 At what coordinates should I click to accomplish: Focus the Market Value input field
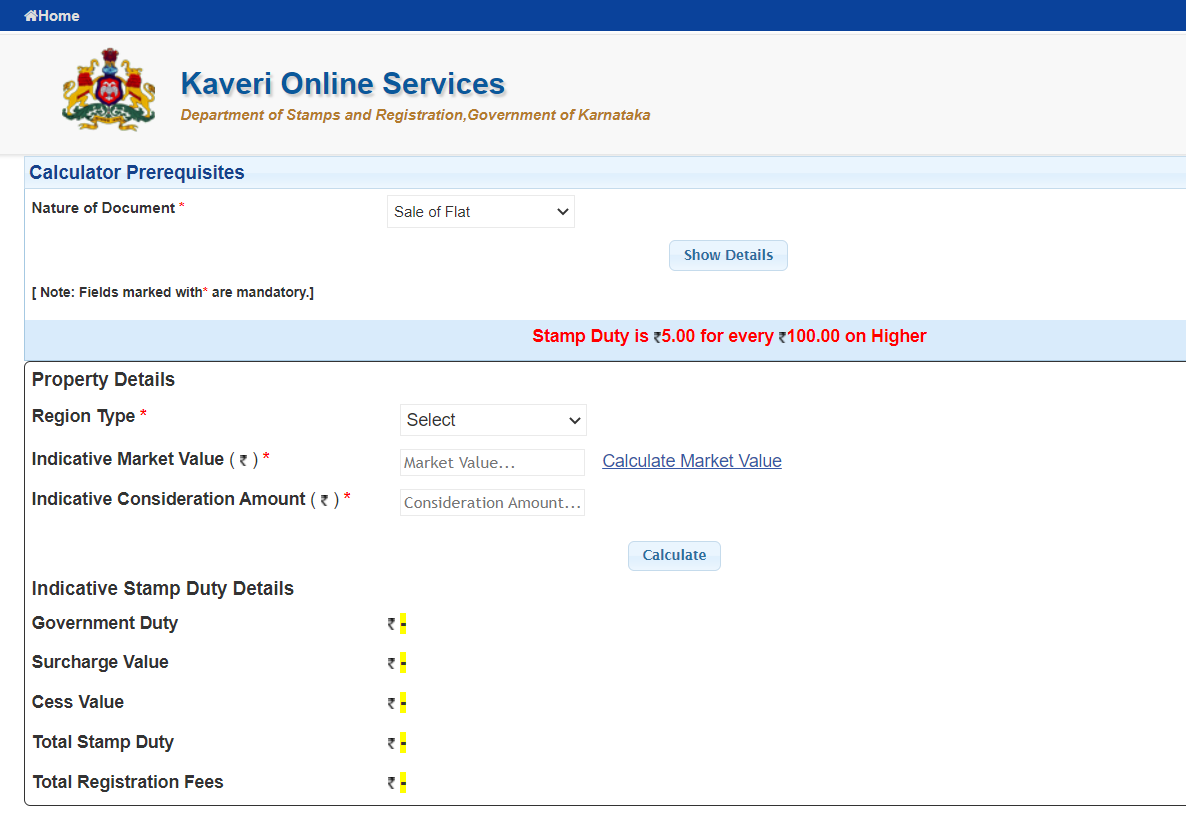(x=492, y=463)
